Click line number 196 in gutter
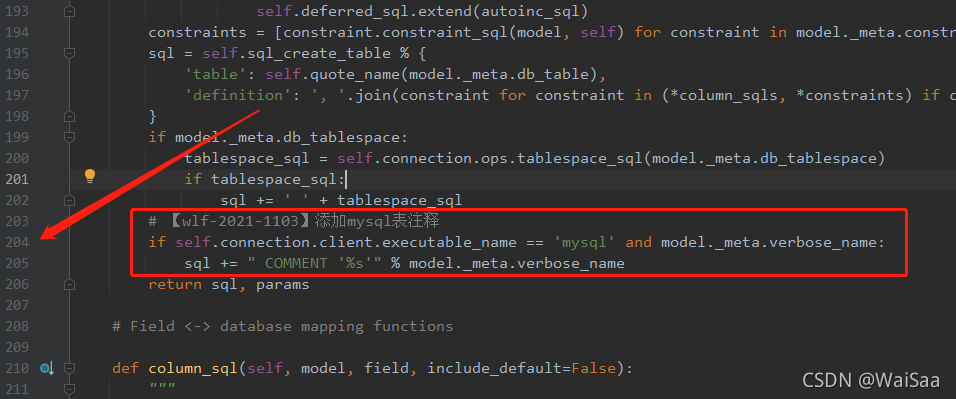Image resolution: width=956 pixels, height=399 pixels. (x=16, y=74)
